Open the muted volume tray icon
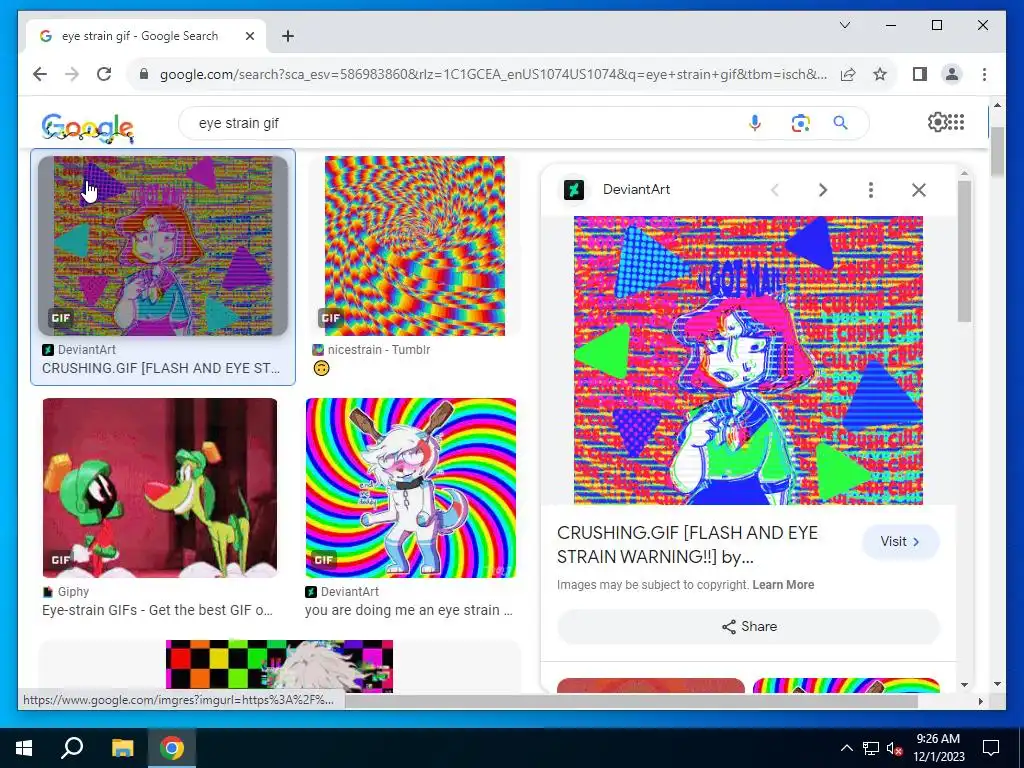 [894, 748]
